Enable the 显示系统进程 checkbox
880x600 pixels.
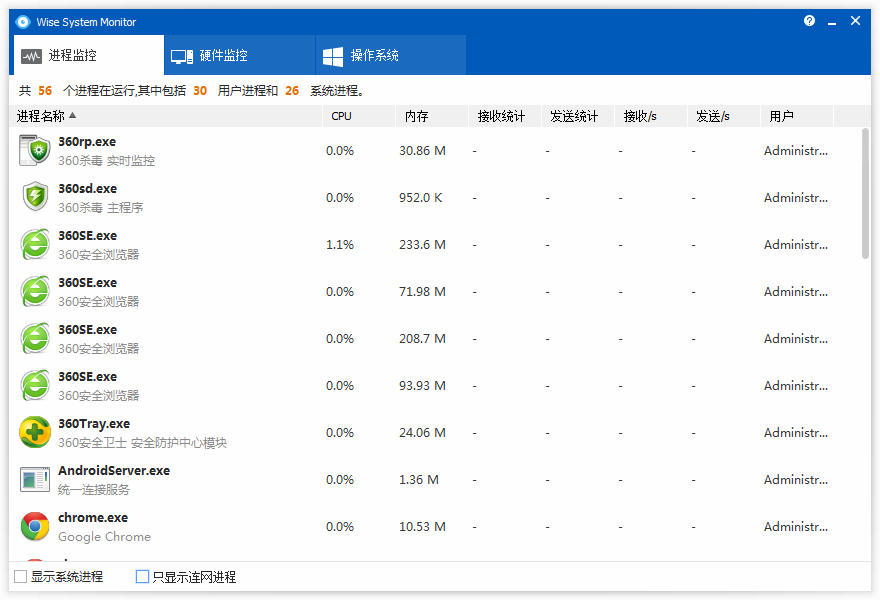[x=20, y=576]
